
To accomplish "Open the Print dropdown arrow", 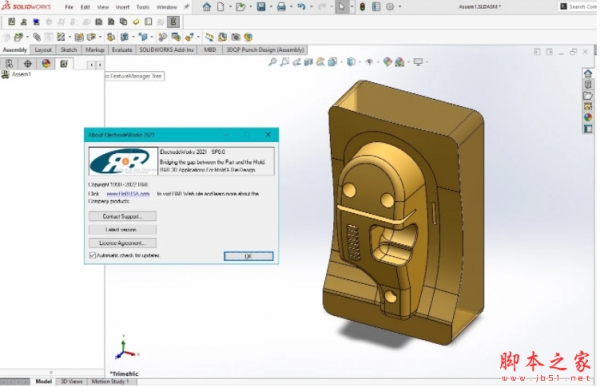I will point(291,7).
